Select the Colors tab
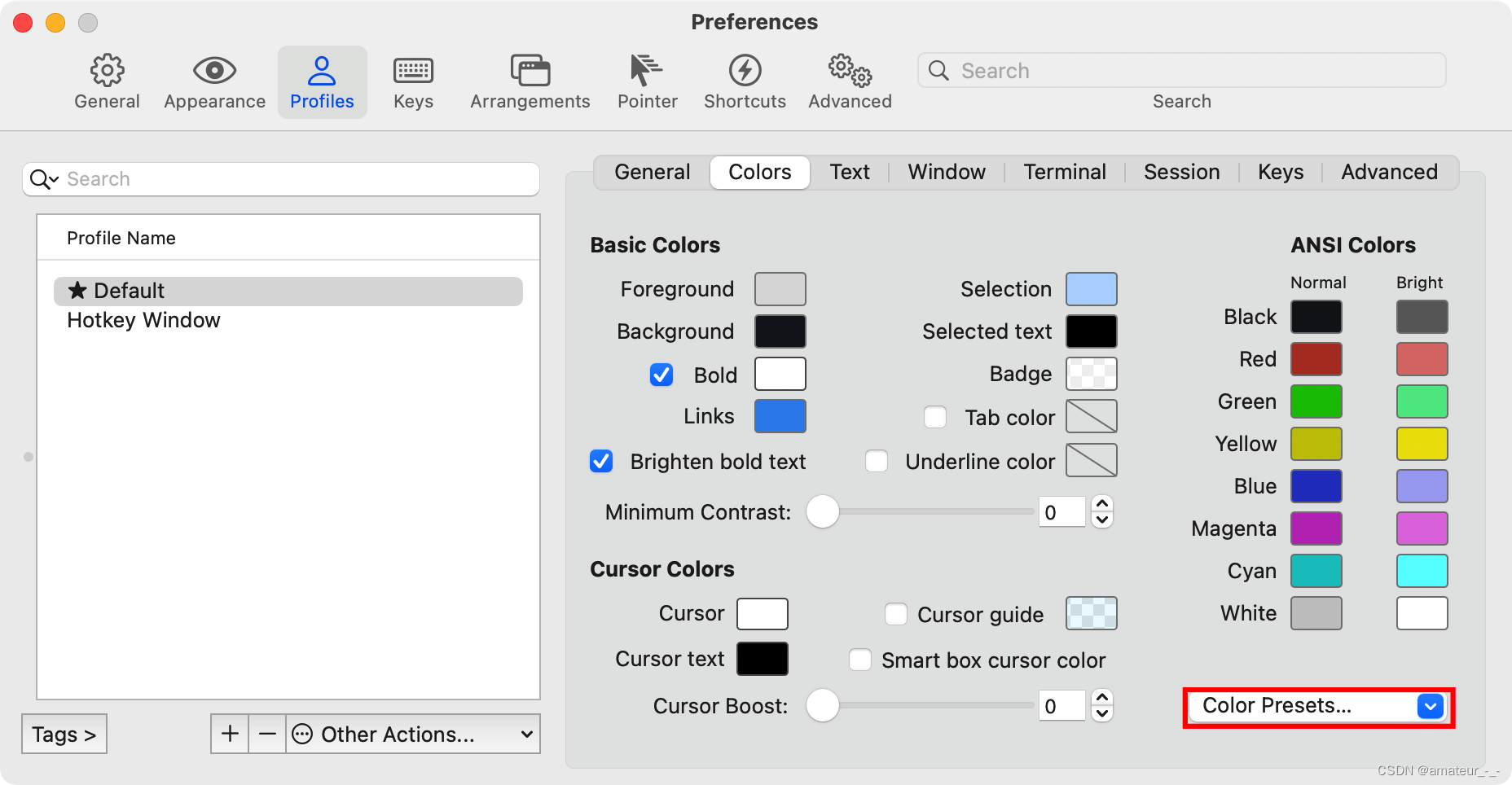1512x785 pixels. [x=760, y=172]
